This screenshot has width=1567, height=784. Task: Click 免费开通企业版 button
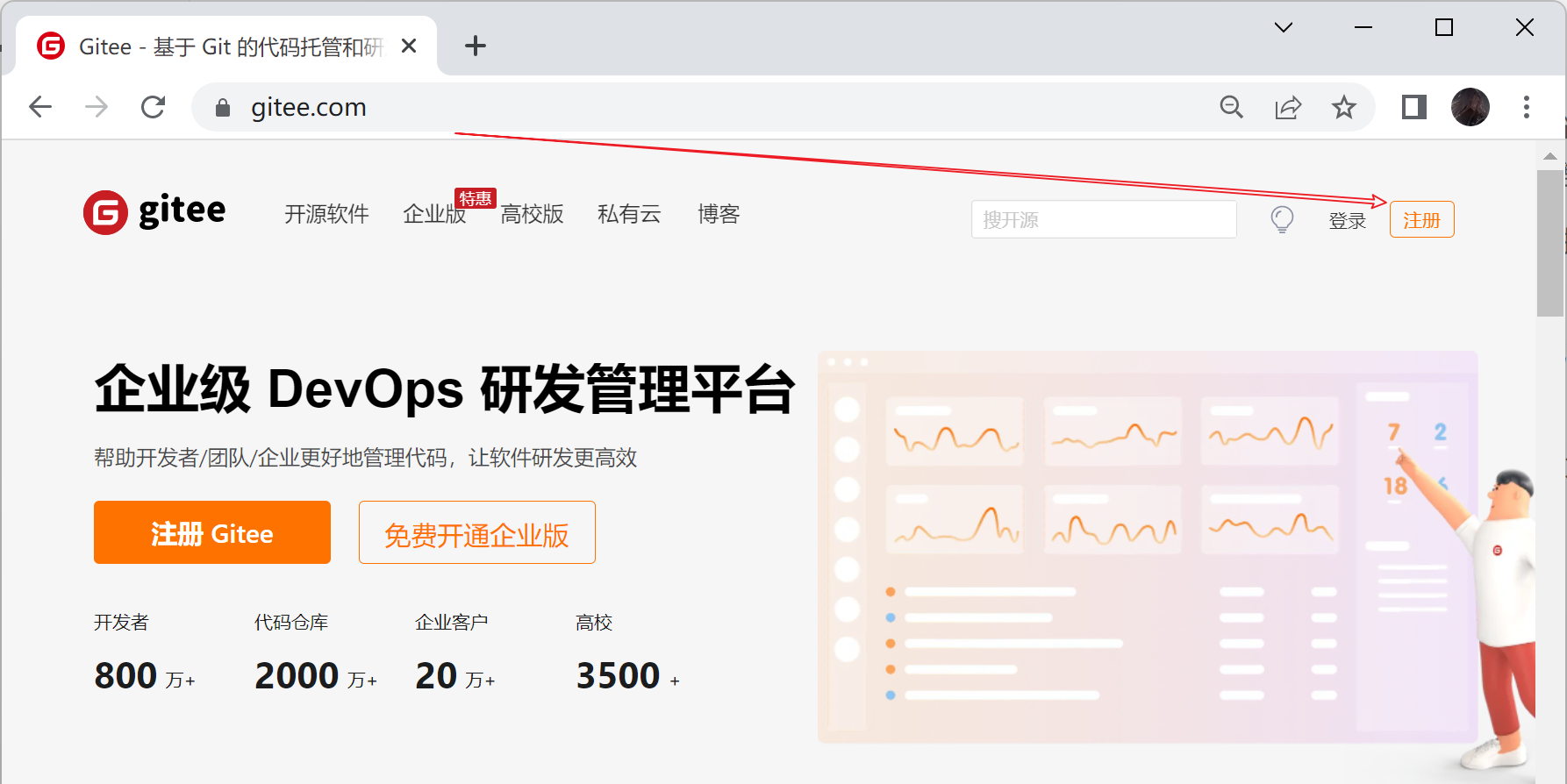tap(476, 532)
